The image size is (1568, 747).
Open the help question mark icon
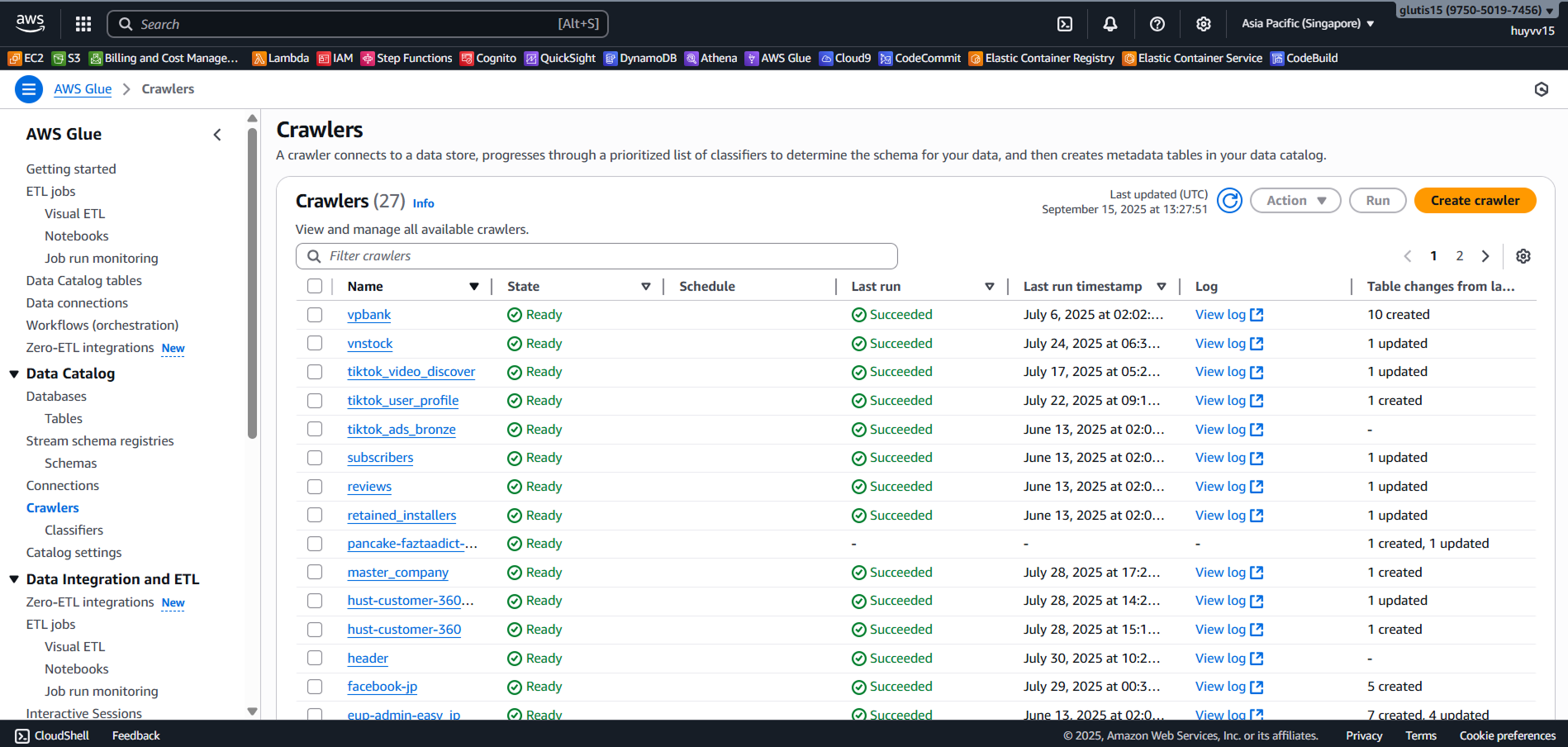point(1157,24)
